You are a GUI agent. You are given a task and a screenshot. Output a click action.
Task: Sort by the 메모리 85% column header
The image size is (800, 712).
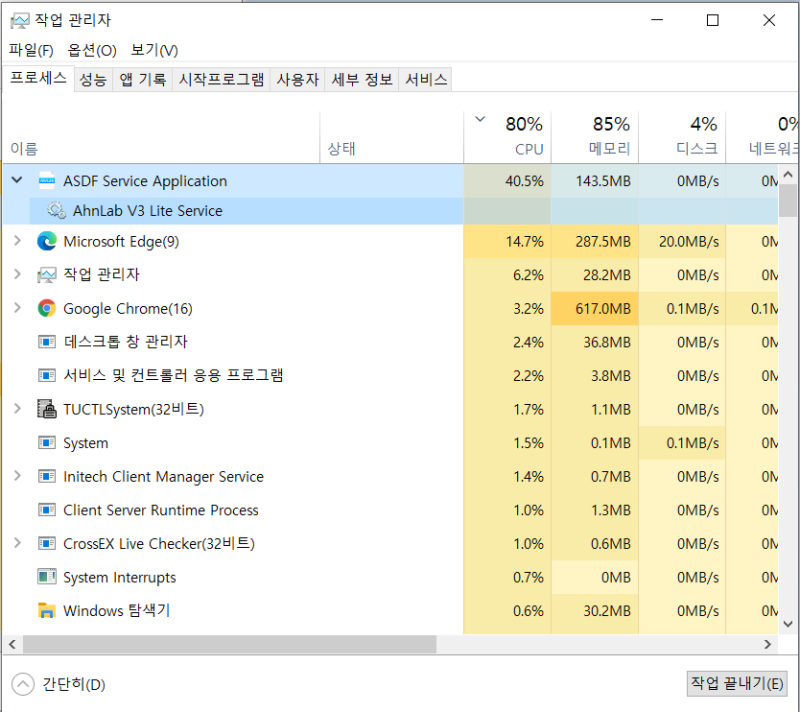[595, 138]
